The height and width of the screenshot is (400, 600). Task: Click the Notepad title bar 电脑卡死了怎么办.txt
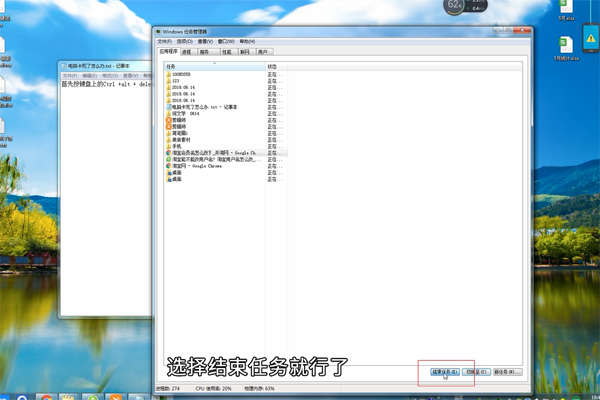coord(99,66)
